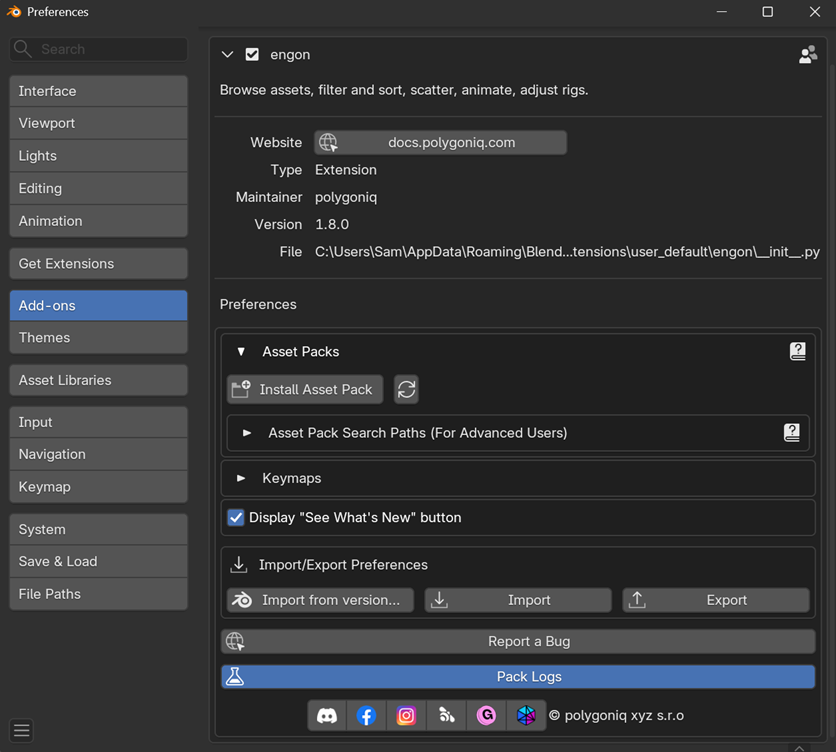836x752 pixels.
Task: Click the community users icon beside engon
Action: 808,54
